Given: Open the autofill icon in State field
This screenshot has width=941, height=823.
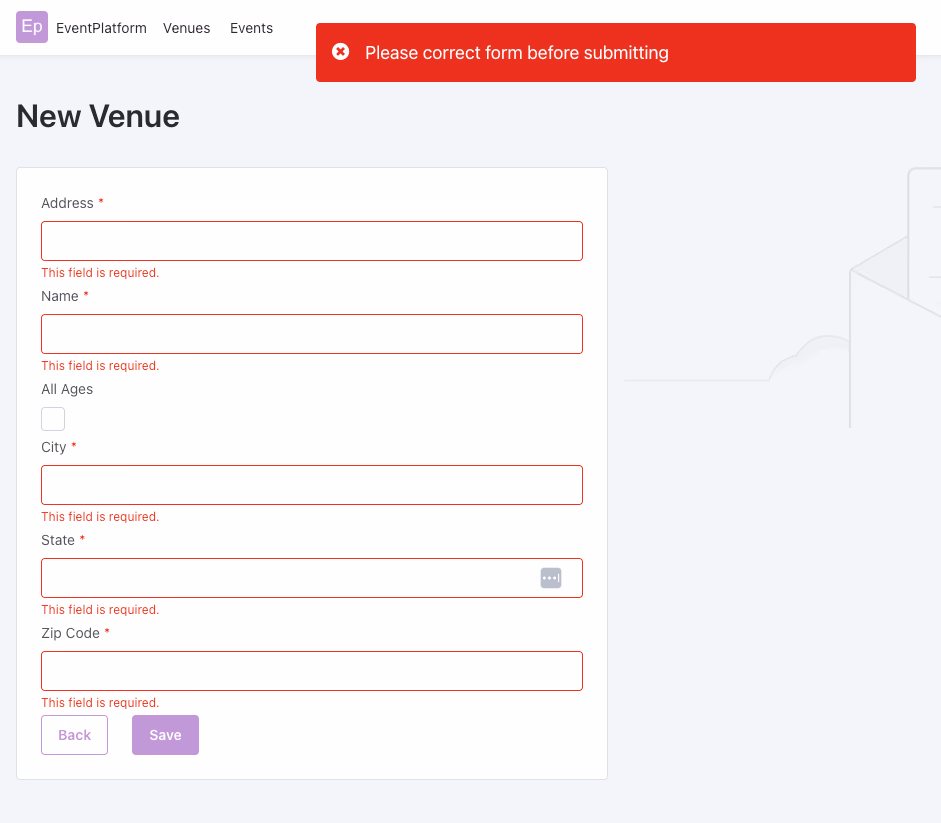Looking at the screenshot, I should [551, 578].
